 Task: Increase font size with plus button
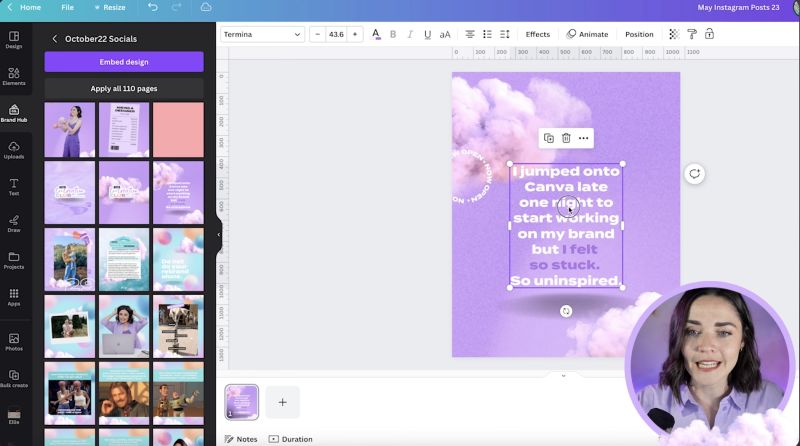(355, 34)
